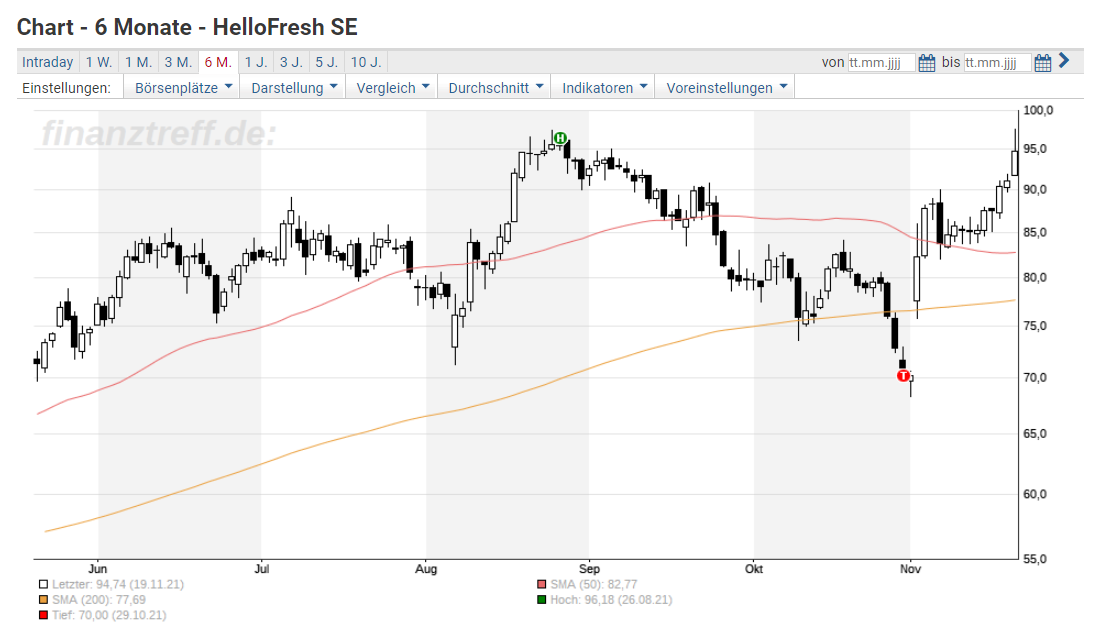Focus the 'von' start date field
Viewport: 1096px width, 640px height.
point(881,63)
